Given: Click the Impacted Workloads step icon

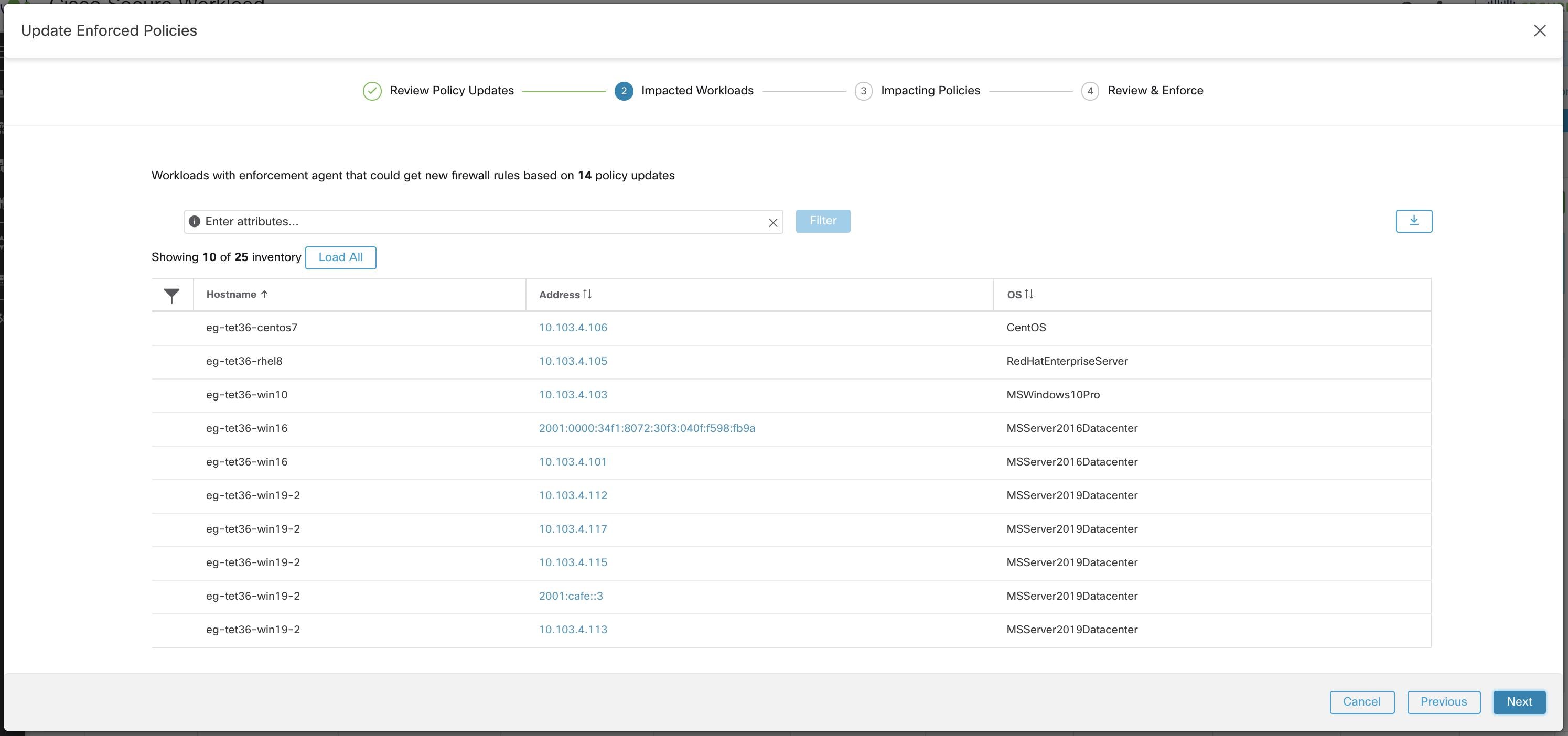Looking at the screenshot, I should point(622,90).
